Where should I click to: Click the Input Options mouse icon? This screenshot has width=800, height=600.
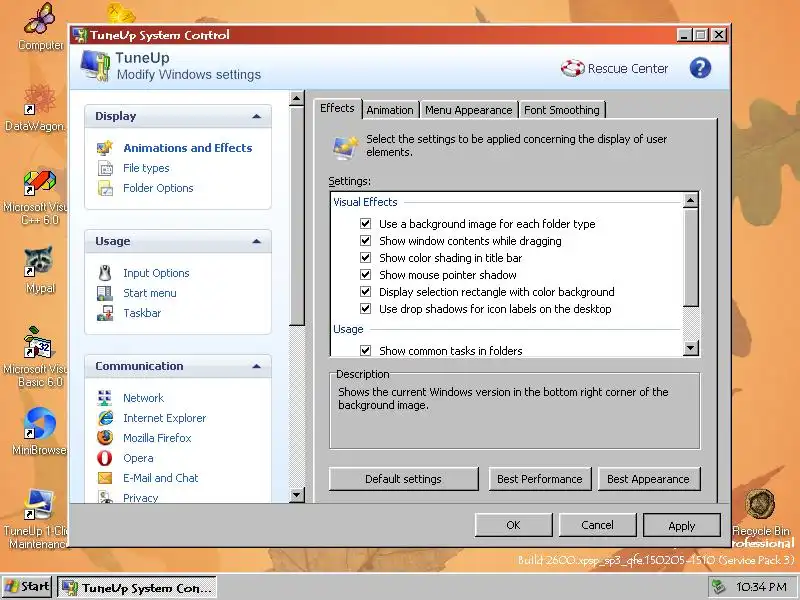[x=105, y=273]
